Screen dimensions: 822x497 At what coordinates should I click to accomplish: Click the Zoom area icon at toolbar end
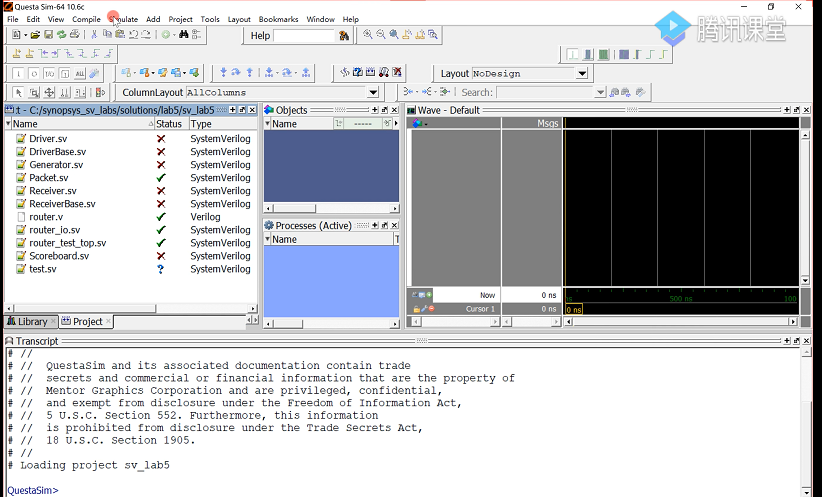click(x=433, y=35)
